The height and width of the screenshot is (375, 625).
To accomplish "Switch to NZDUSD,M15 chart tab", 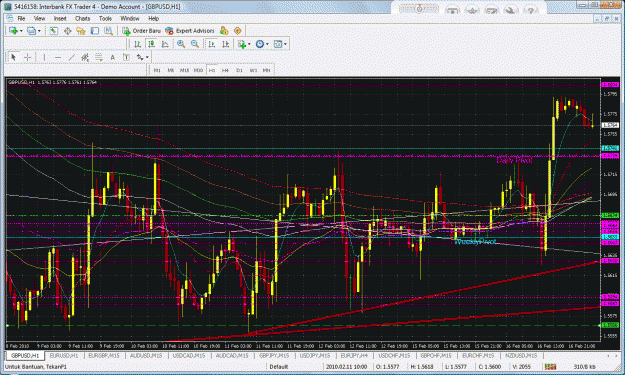I will (521, 355).
